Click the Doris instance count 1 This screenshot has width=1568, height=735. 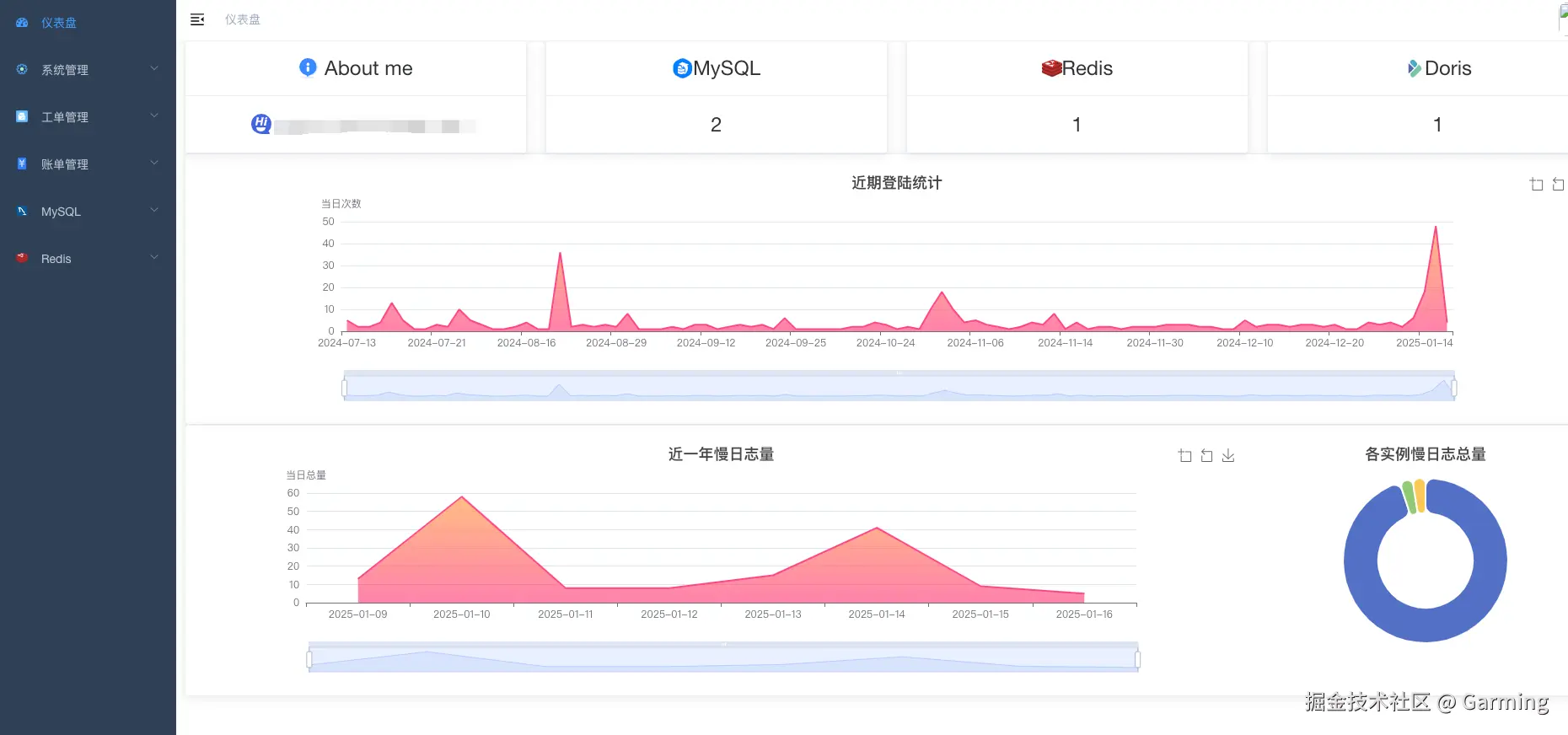1437,125
